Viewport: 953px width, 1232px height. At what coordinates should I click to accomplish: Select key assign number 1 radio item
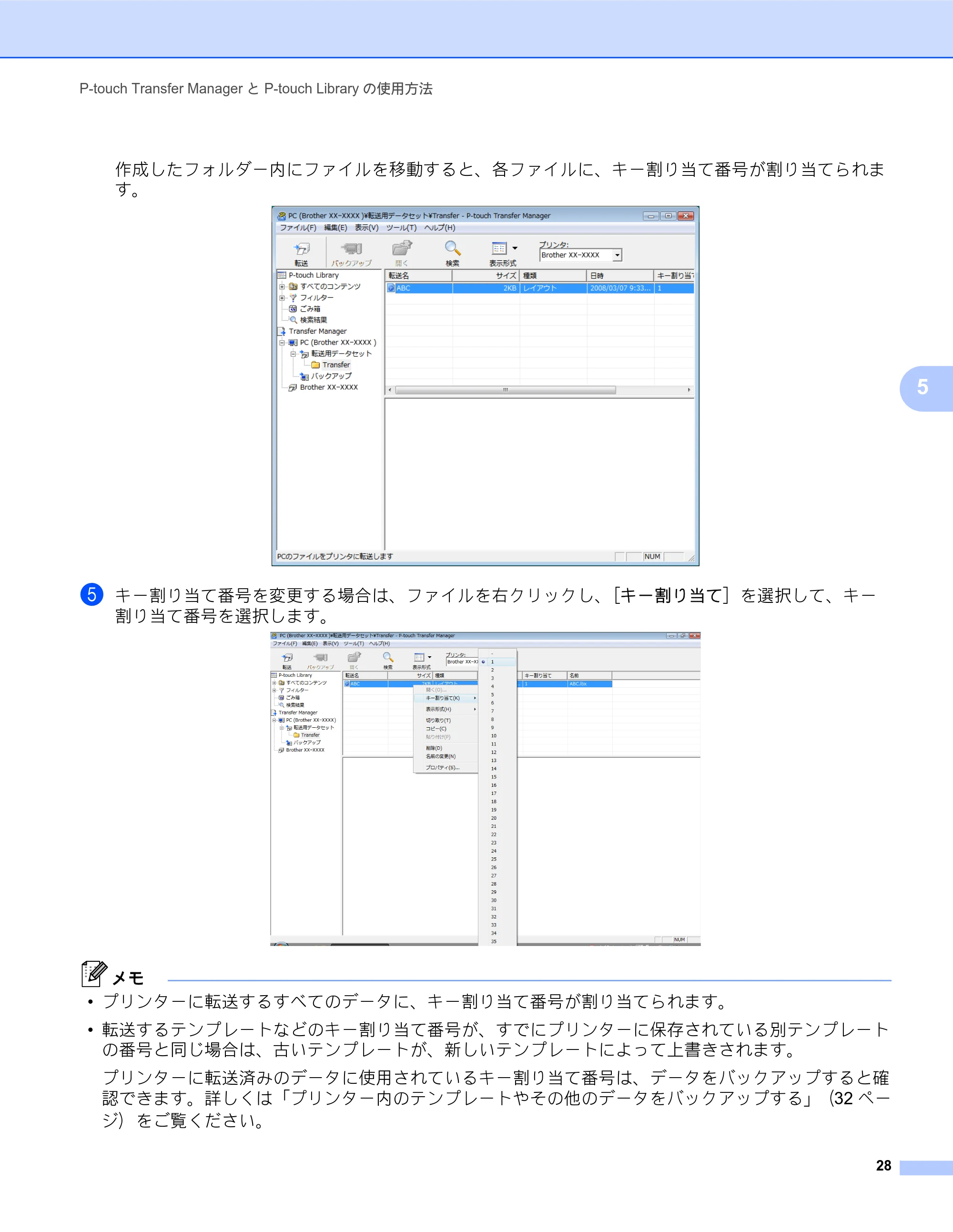click(x=497, y=662)
